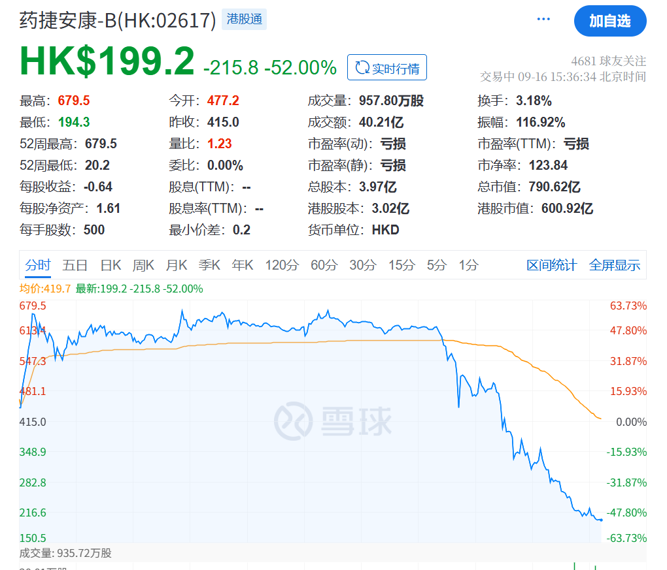Select the 分时 chart tab

click(x=38, y=265)
